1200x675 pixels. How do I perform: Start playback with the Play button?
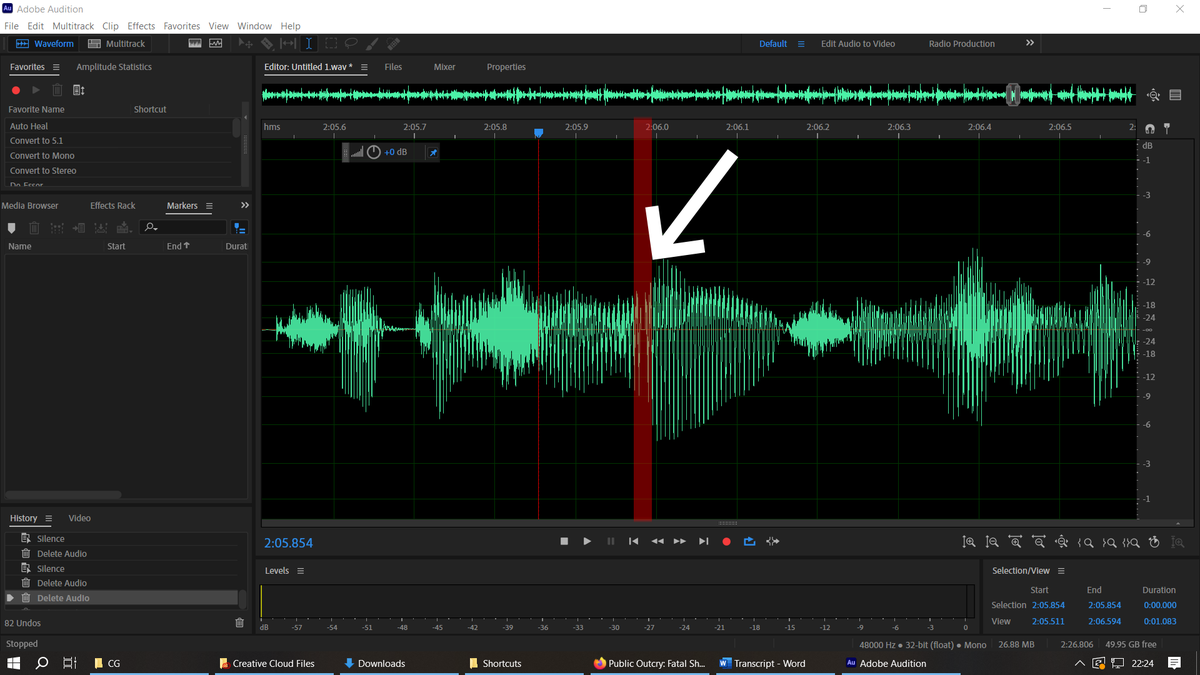[x=587, y=541]
